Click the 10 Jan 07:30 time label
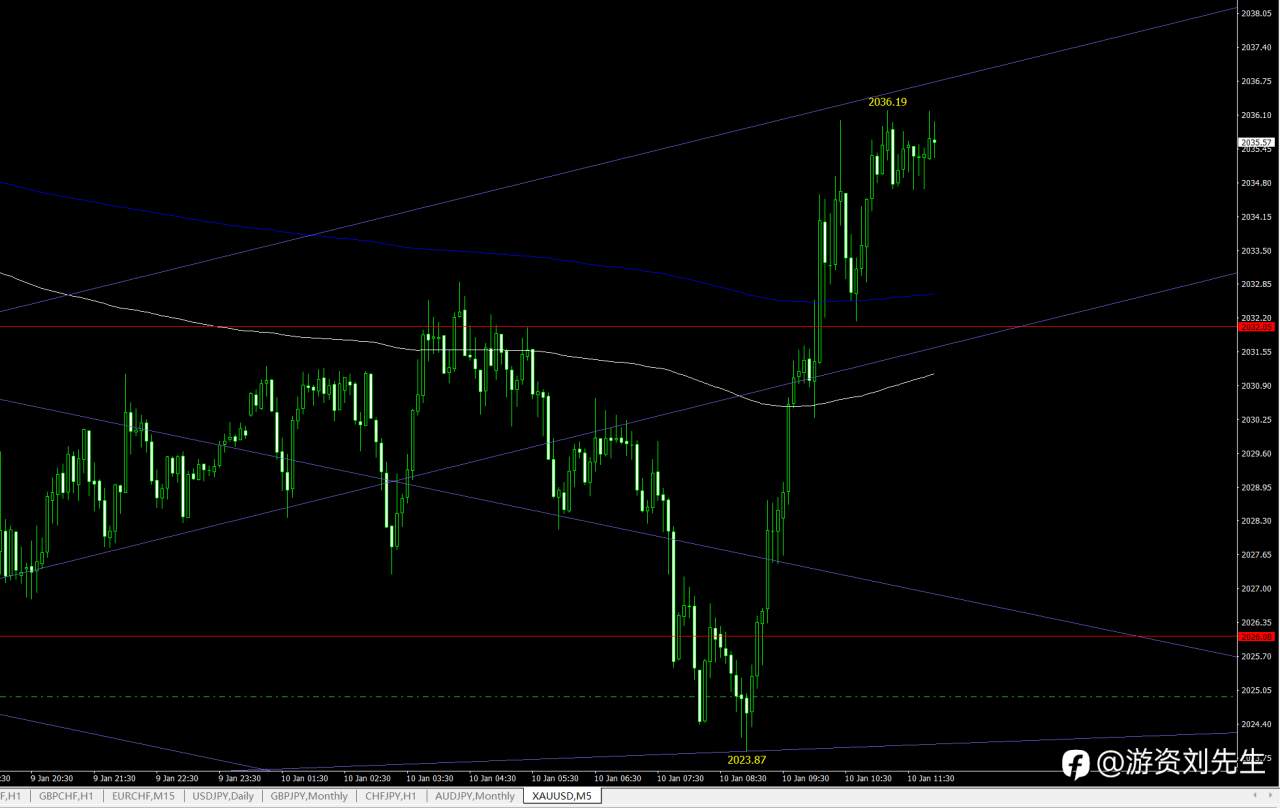This screenshot has width=1280, height=808. click(x=680, y=777)
